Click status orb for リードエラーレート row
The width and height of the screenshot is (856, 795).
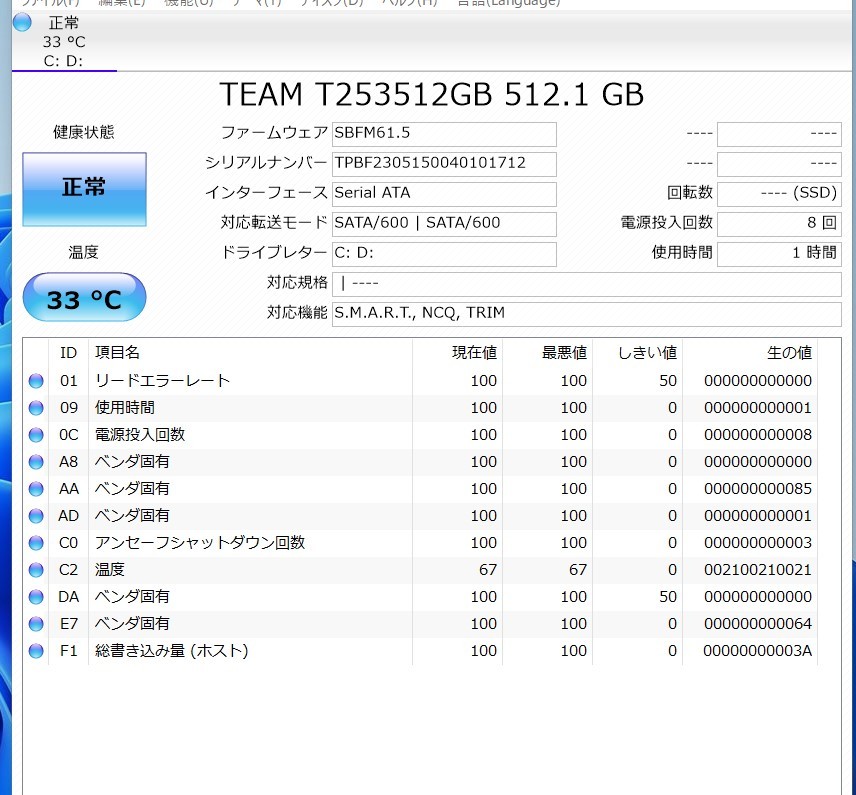(37, 381)
